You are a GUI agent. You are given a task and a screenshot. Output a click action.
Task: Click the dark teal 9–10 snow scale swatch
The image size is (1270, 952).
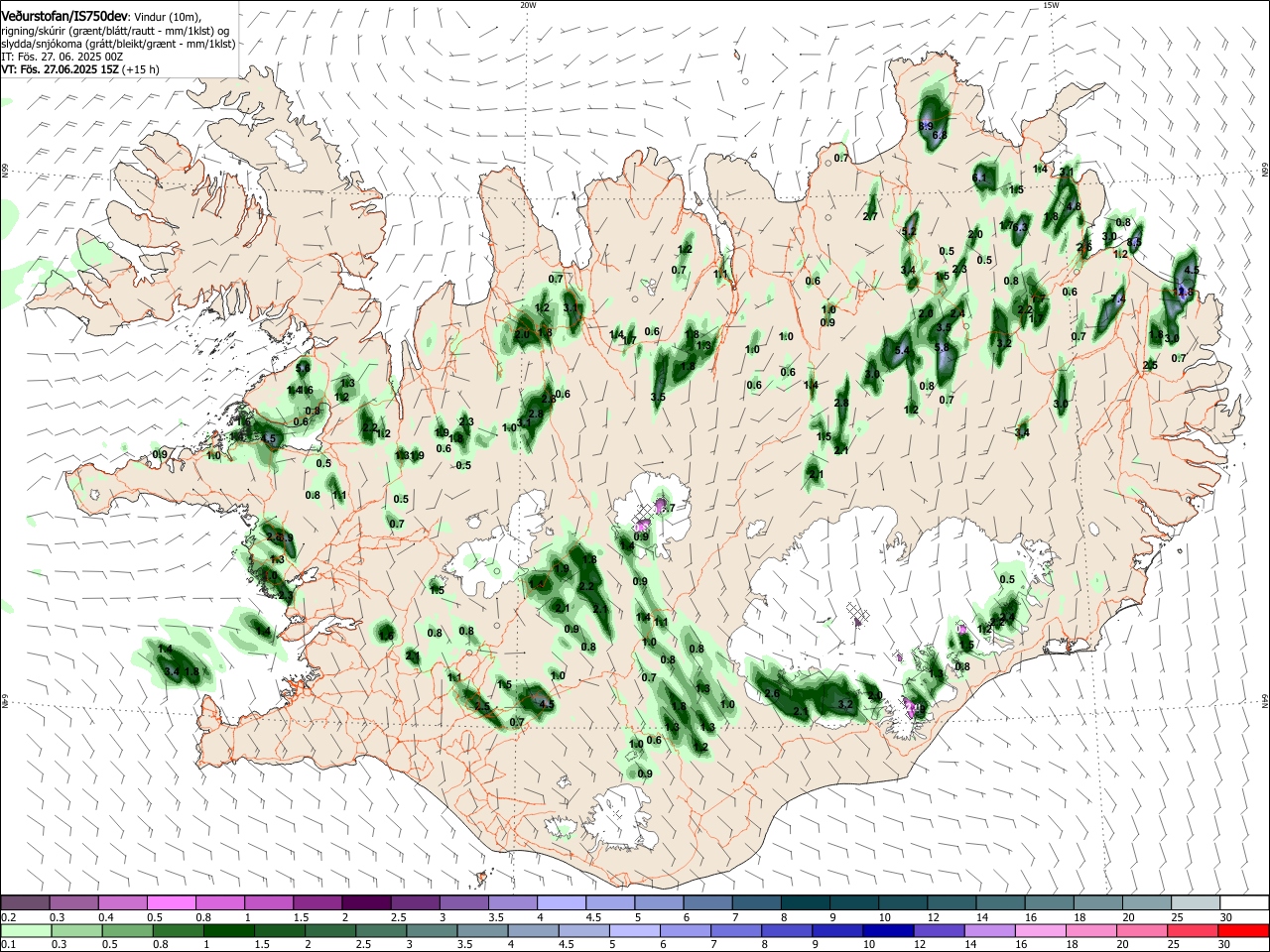(854, 902)
